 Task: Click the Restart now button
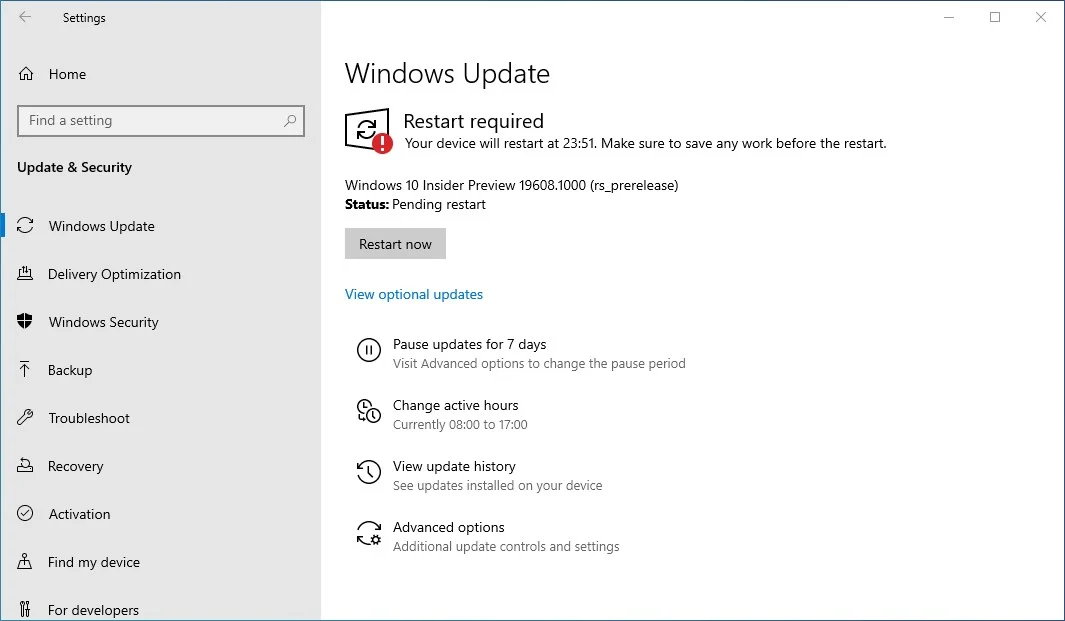(x=395, y=244)
